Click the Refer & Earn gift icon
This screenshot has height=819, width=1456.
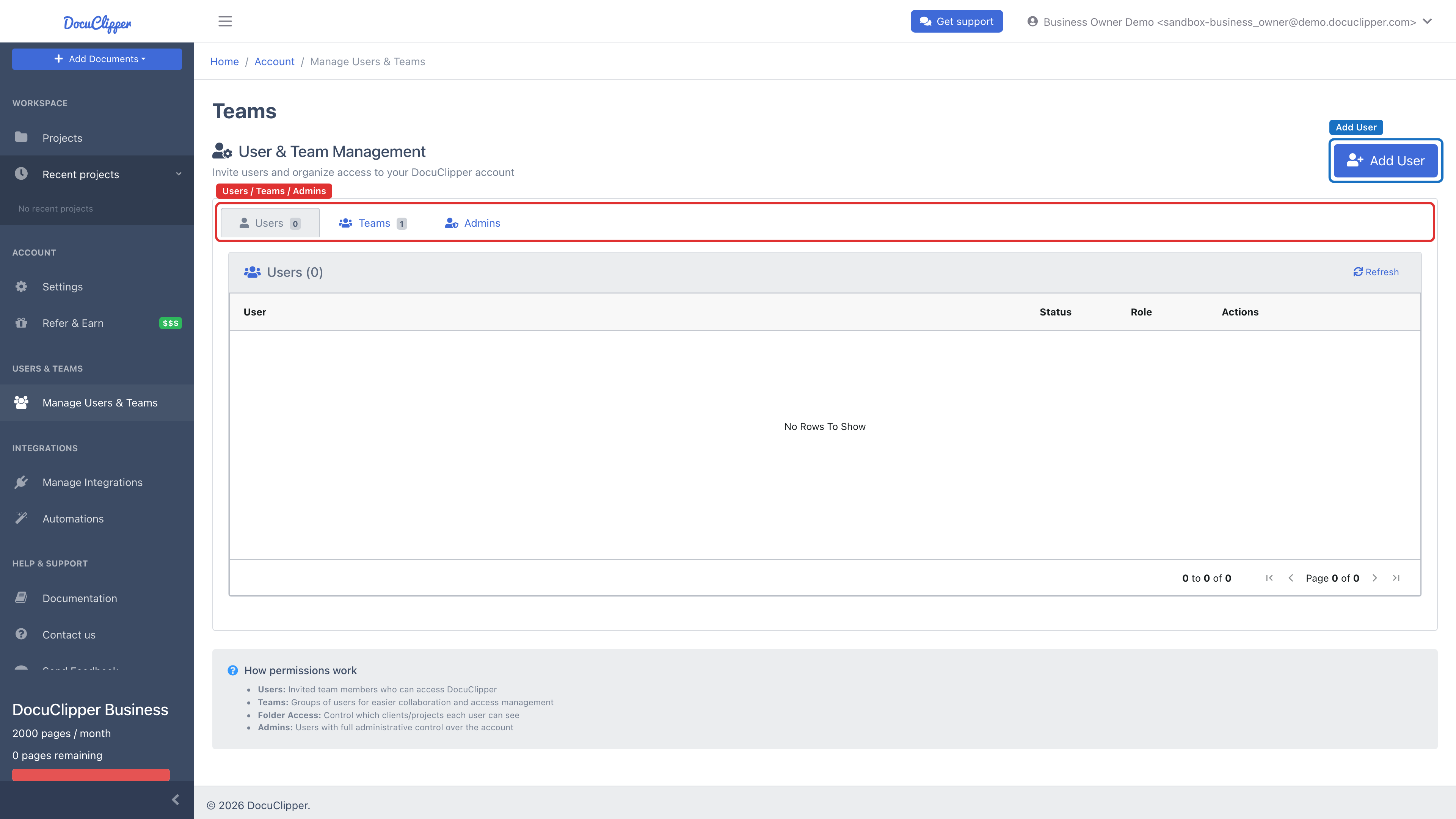tap(22, 323)
